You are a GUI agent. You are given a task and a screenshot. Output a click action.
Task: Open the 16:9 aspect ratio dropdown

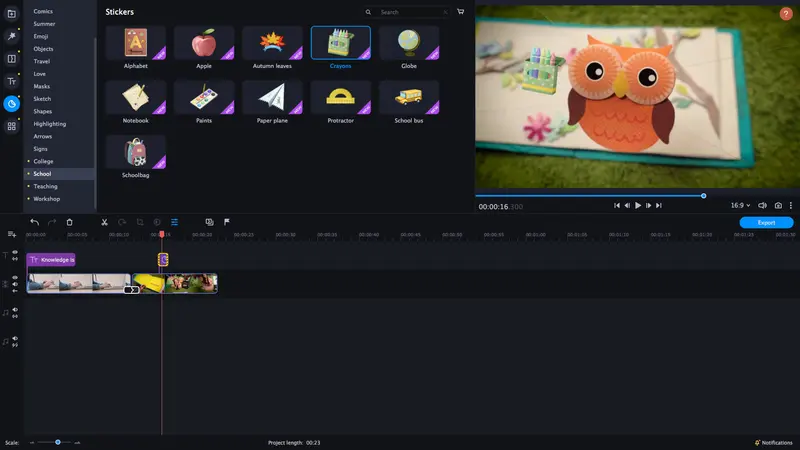pos(740,205)
